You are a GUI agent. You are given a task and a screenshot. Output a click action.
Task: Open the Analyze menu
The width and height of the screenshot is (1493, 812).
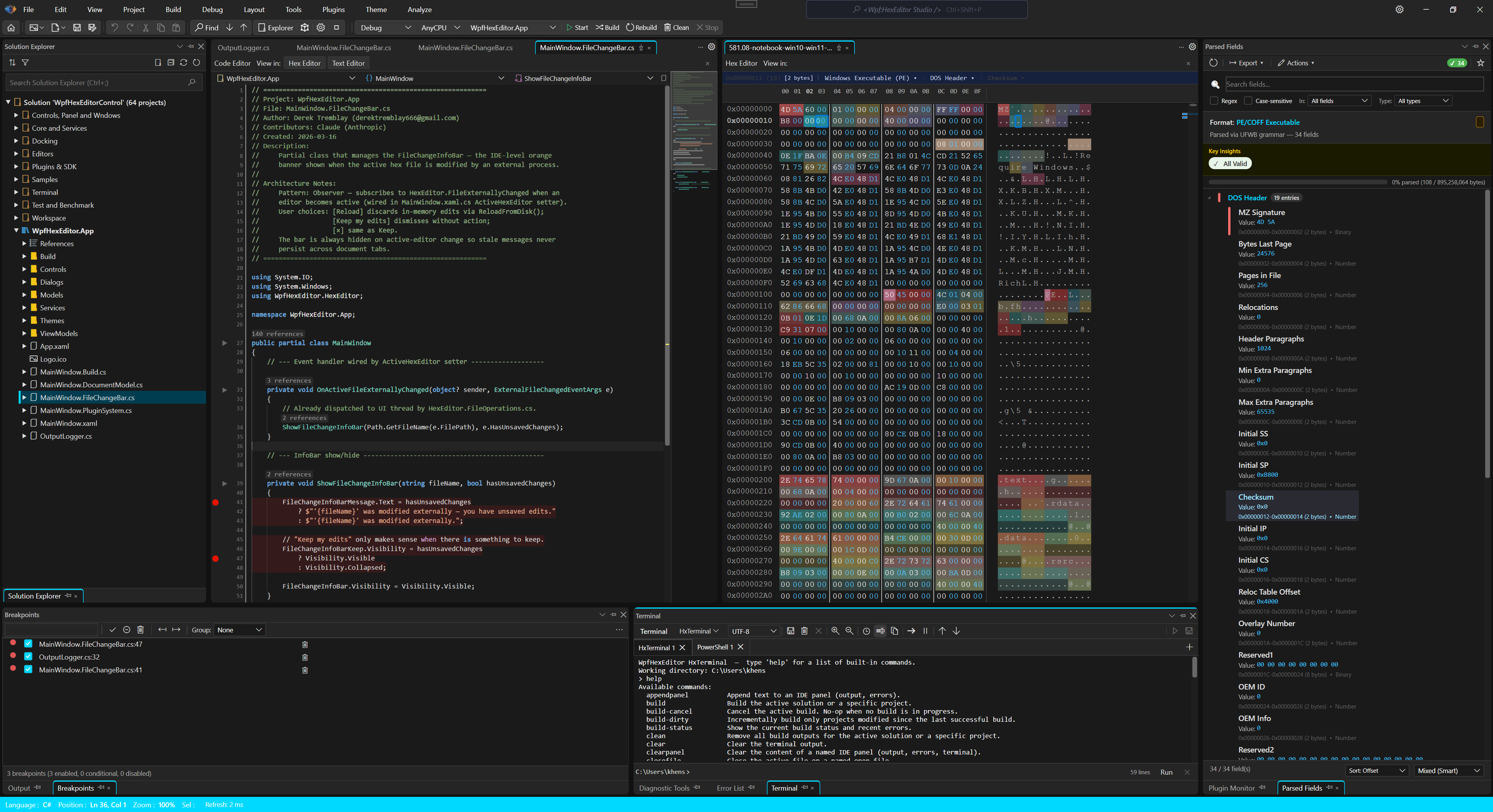point(419,9)
